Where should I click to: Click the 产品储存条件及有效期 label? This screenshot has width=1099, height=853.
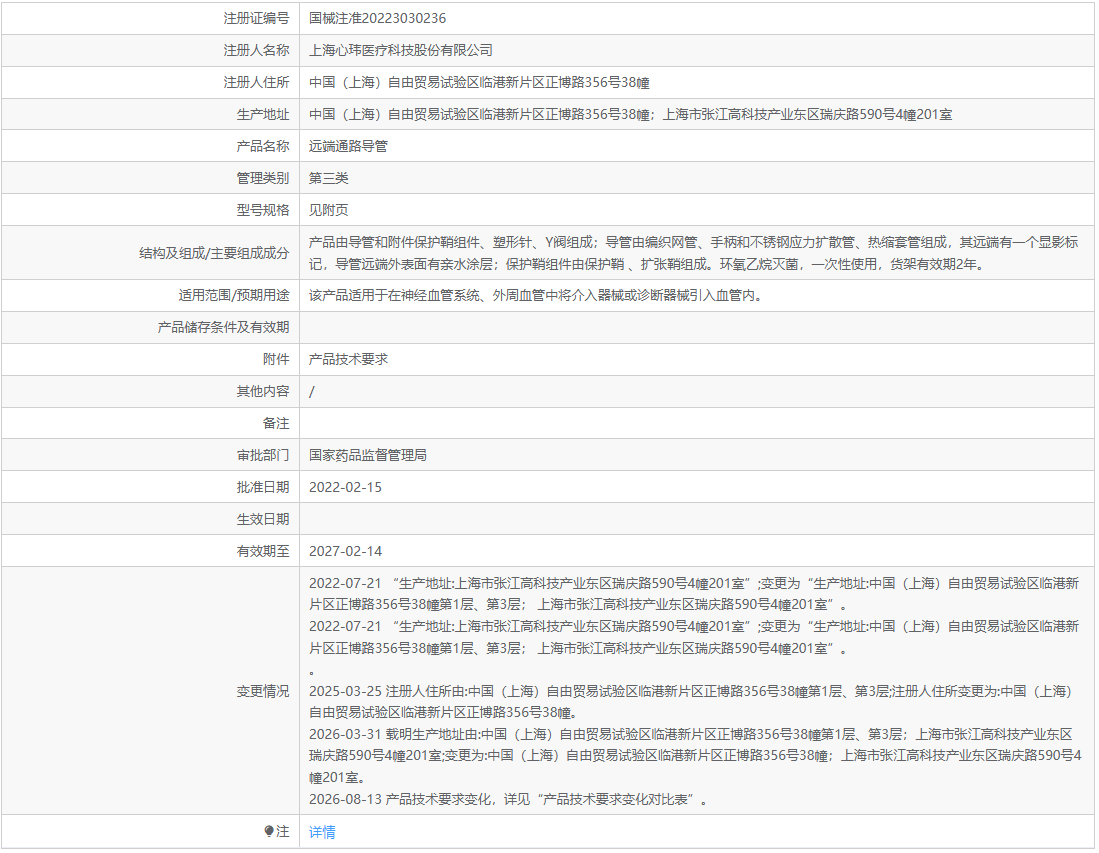pos(224,327)
